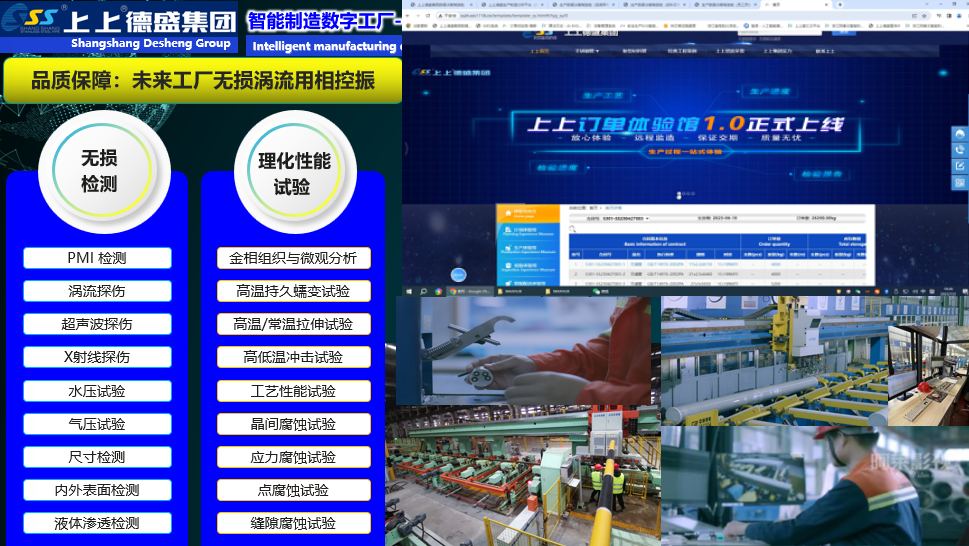Click the Basic information of contract header

tap(654, 241)
